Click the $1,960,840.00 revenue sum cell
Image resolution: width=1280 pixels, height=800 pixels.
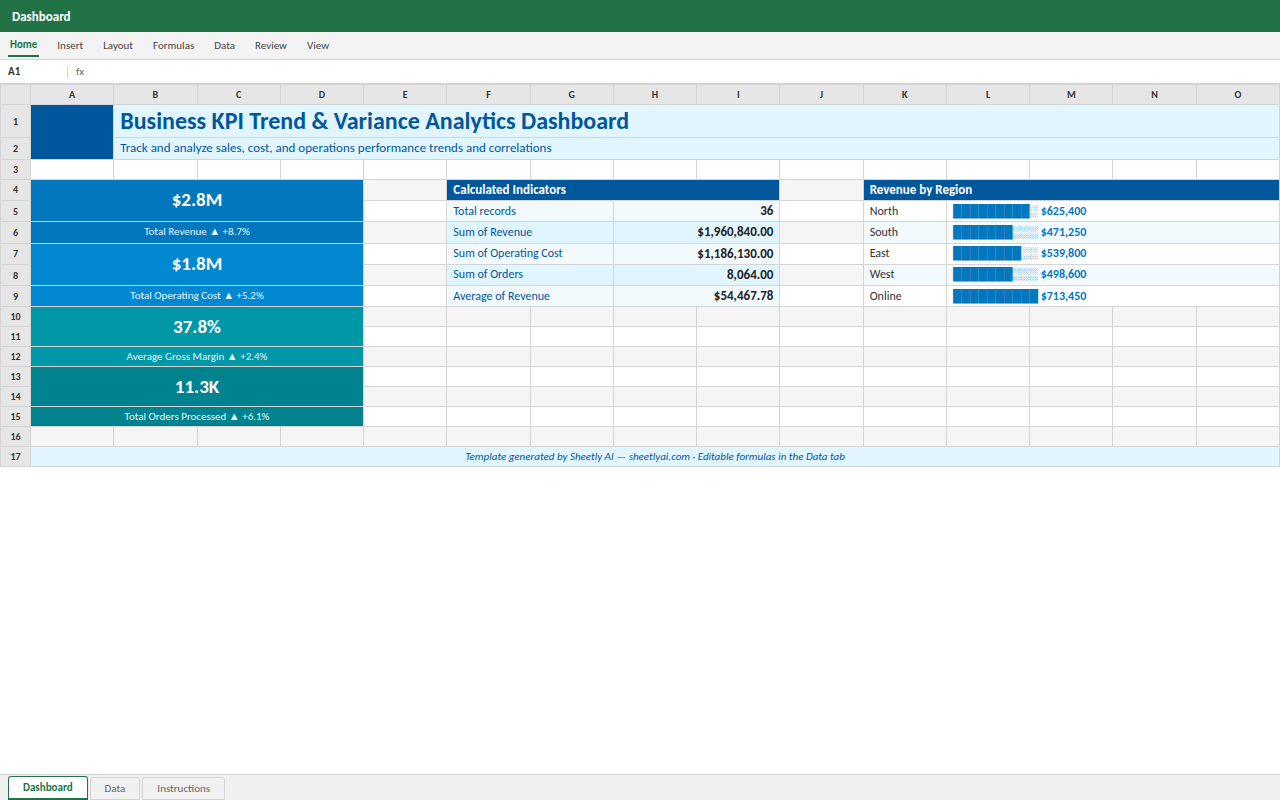point(696,232)
